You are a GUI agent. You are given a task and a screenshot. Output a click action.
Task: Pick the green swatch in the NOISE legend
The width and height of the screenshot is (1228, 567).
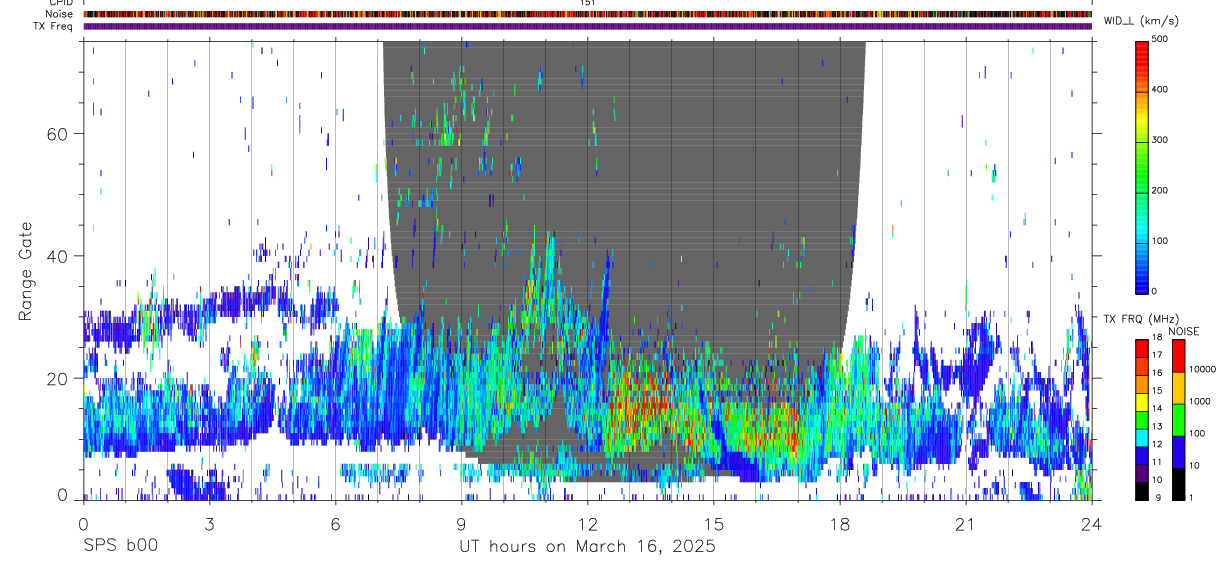click(x=1179, y=419)
